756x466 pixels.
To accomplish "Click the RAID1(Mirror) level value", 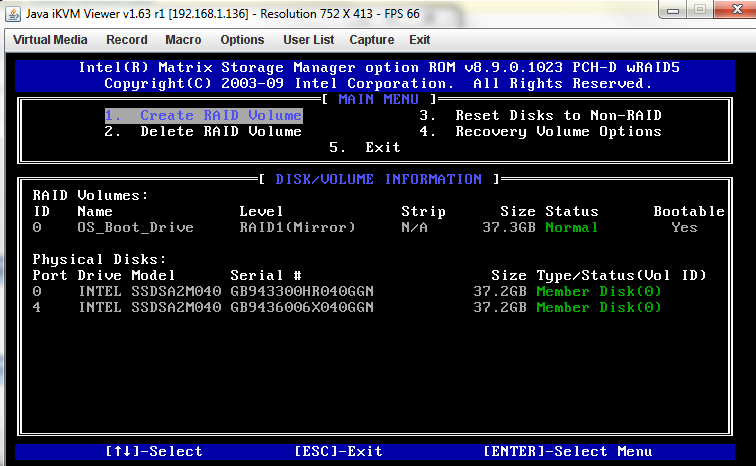I will [x=297, y=227].
